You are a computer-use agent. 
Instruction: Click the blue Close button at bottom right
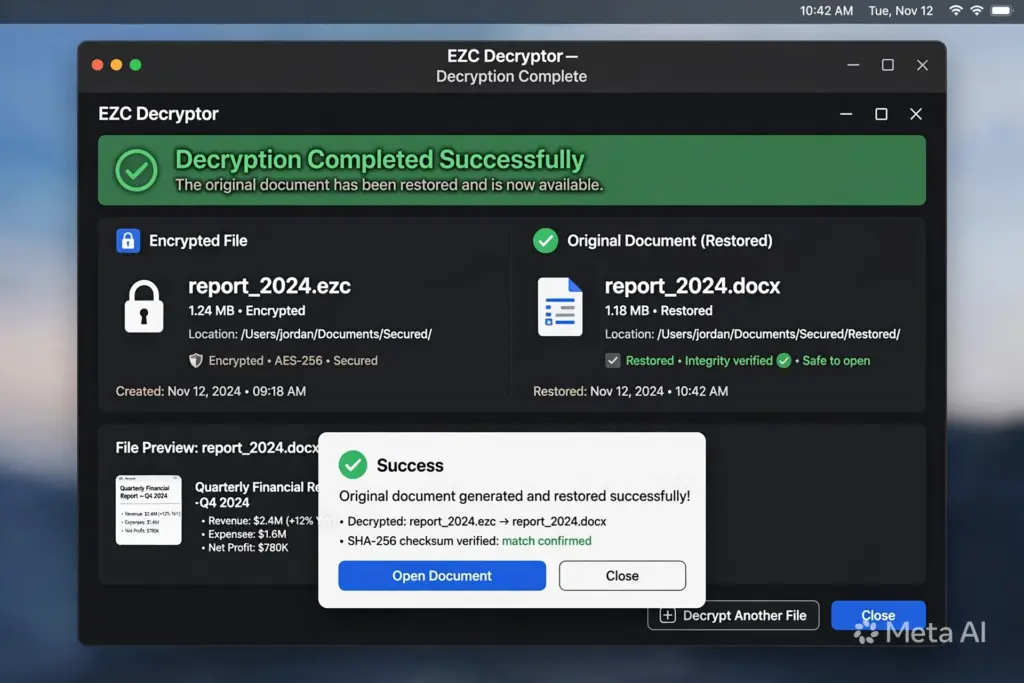(x=878, y=616)
